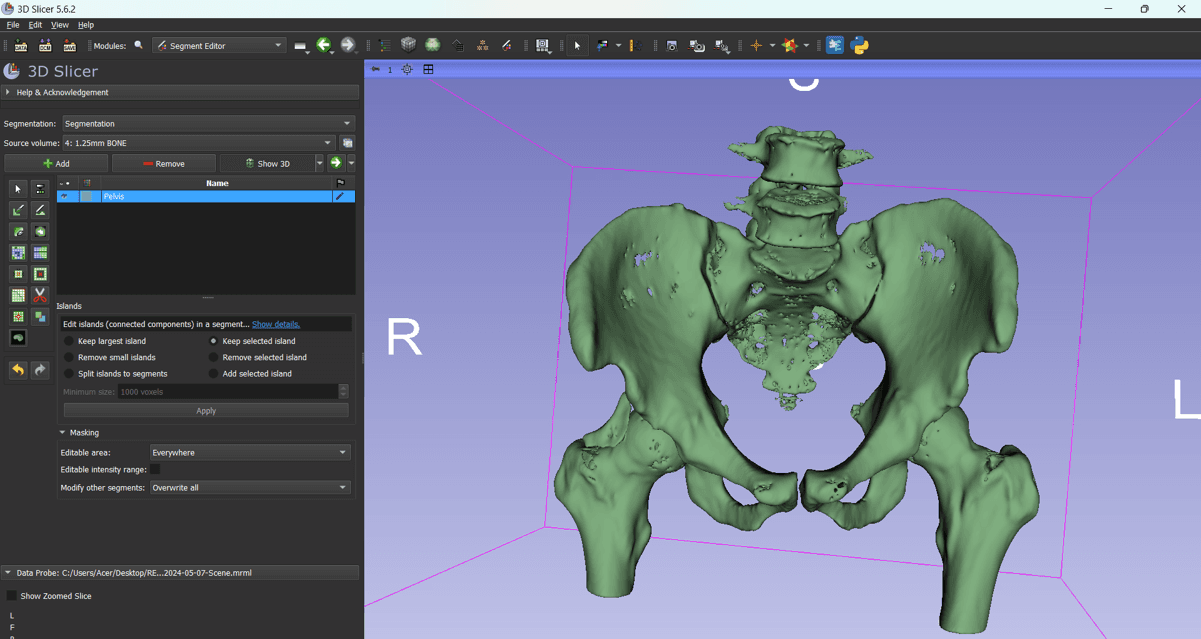The height and width of the screenshot is (639, 1201).
Task: Enable the Show Zoomed Slice checkbox
Action: click(x=12, y=596)
